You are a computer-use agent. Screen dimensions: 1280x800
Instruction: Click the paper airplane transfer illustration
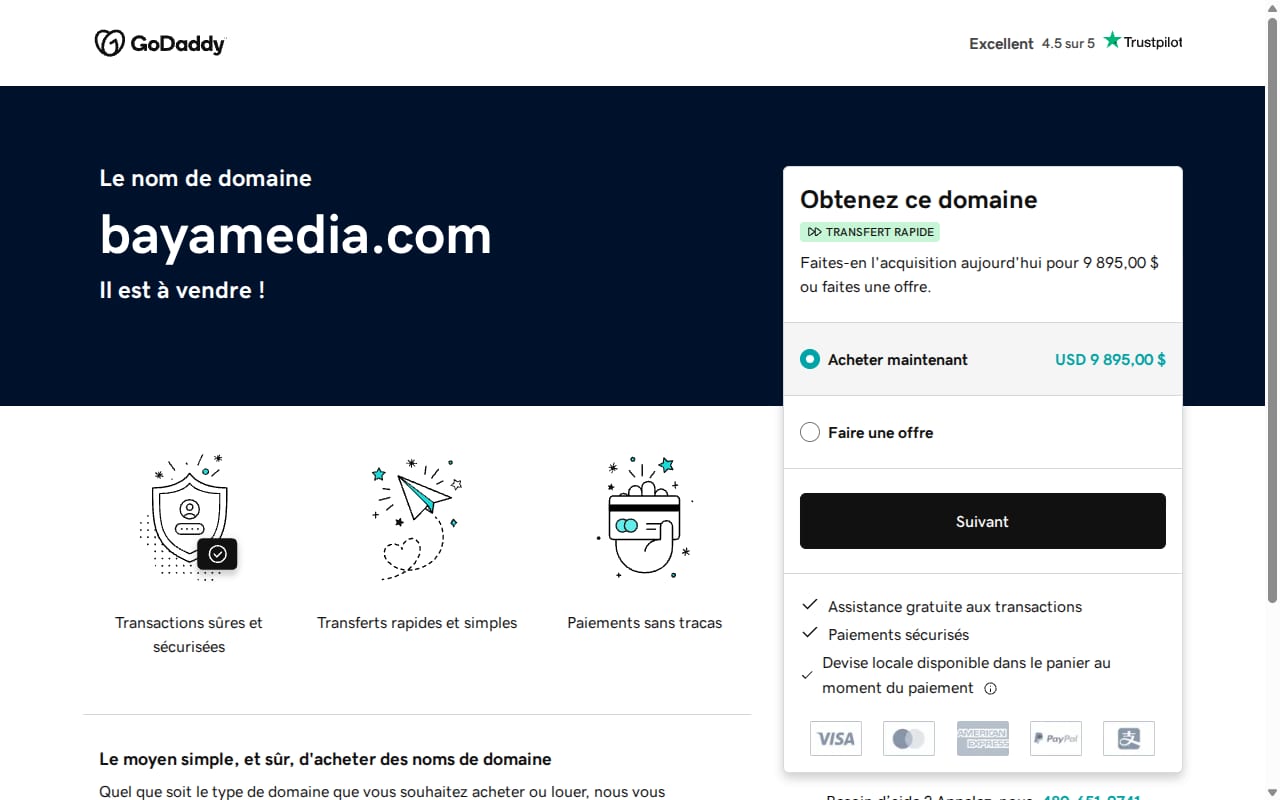[x=417, y=518]
